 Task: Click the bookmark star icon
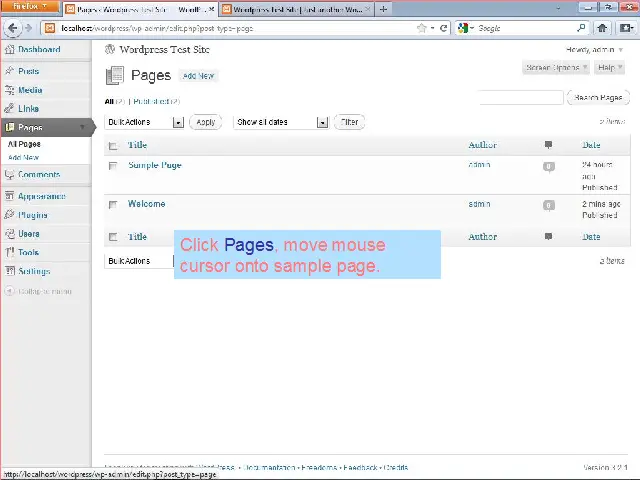click(422, 28)
